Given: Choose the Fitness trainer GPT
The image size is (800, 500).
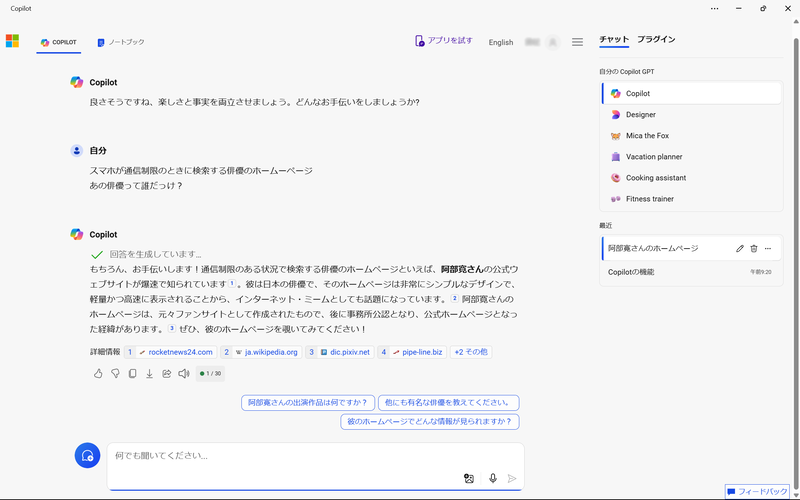Looking at the screenshot, I should pos(691,199).
